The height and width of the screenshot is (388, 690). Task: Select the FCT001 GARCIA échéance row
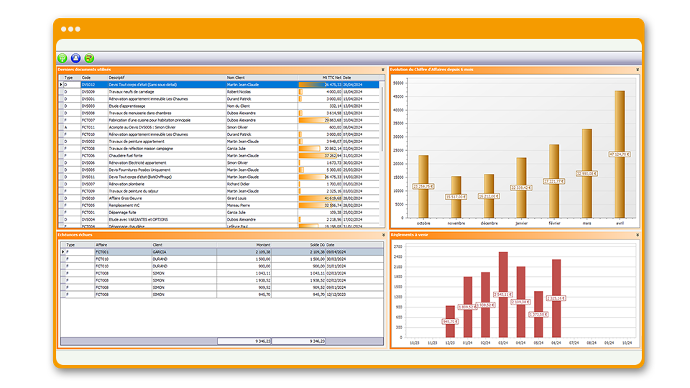click(x=222, y=252)
